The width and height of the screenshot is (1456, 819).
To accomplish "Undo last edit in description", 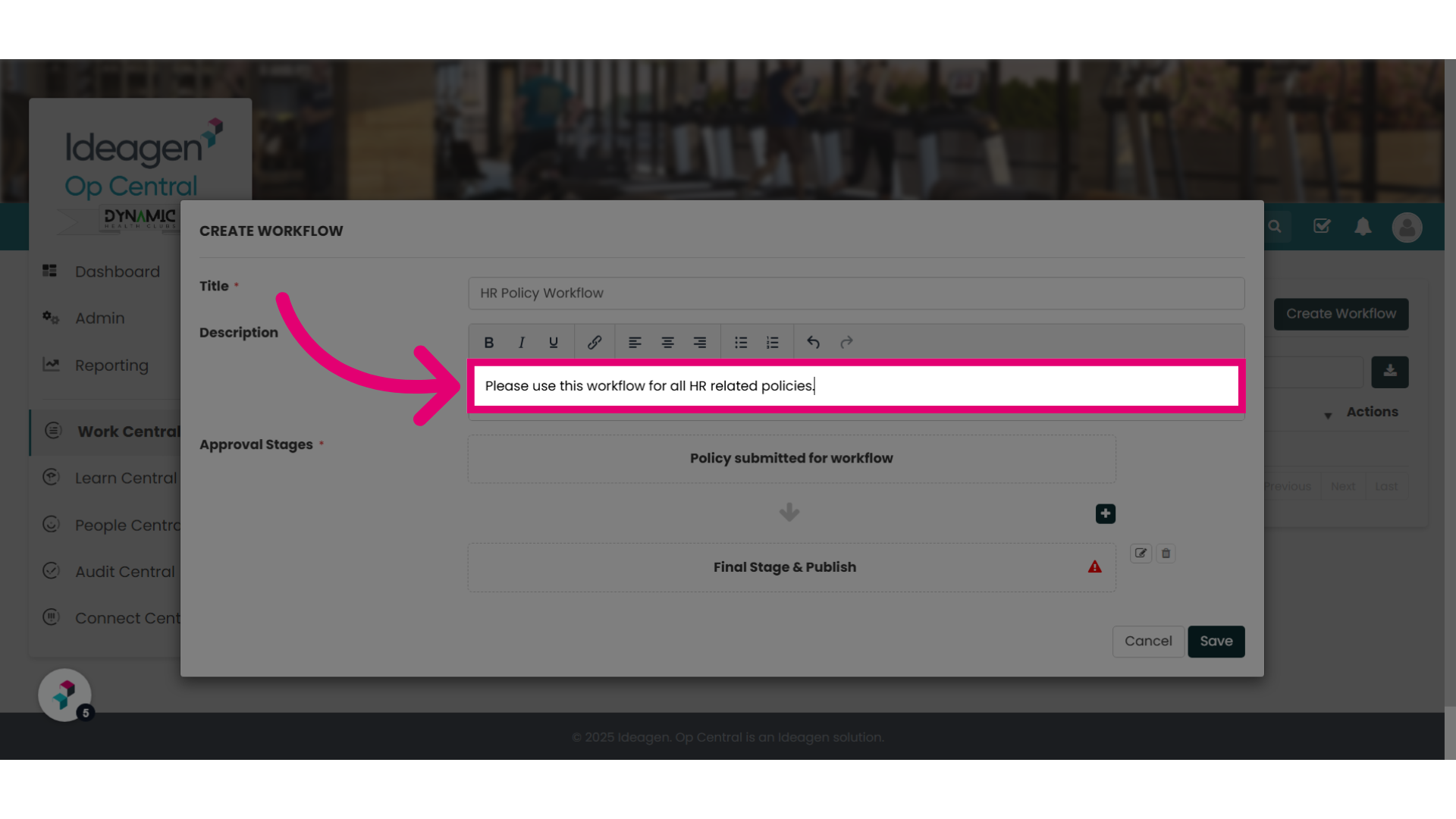I will 814,343.
